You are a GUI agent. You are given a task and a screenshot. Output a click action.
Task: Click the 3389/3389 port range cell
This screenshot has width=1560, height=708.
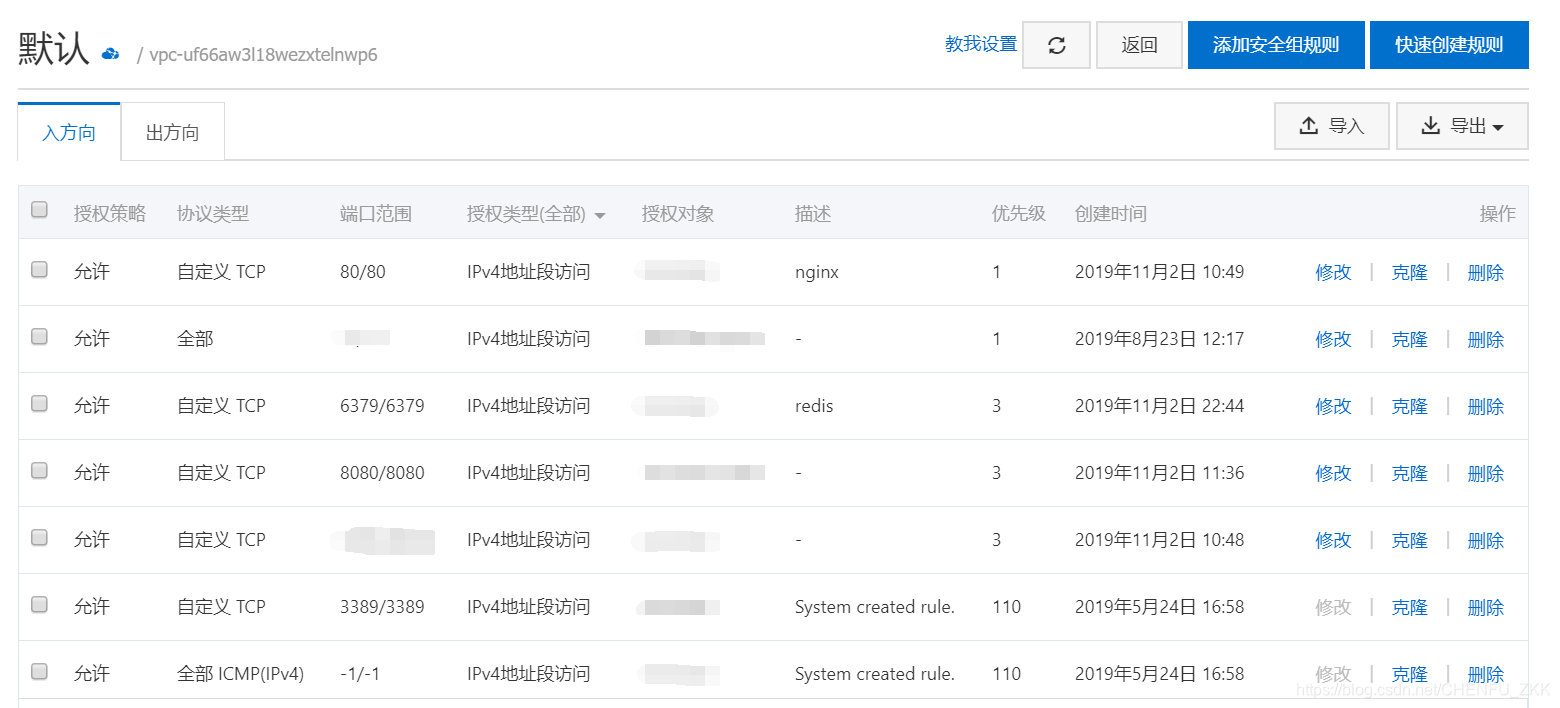click(x=382, y=607)
